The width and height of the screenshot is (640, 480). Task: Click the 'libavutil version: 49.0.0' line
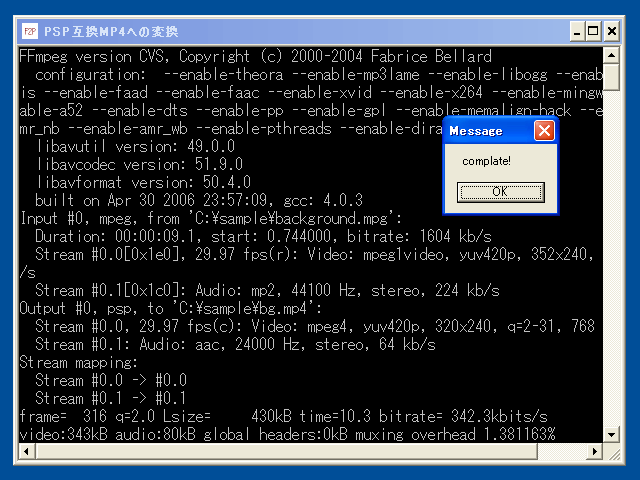pos(136,146)
